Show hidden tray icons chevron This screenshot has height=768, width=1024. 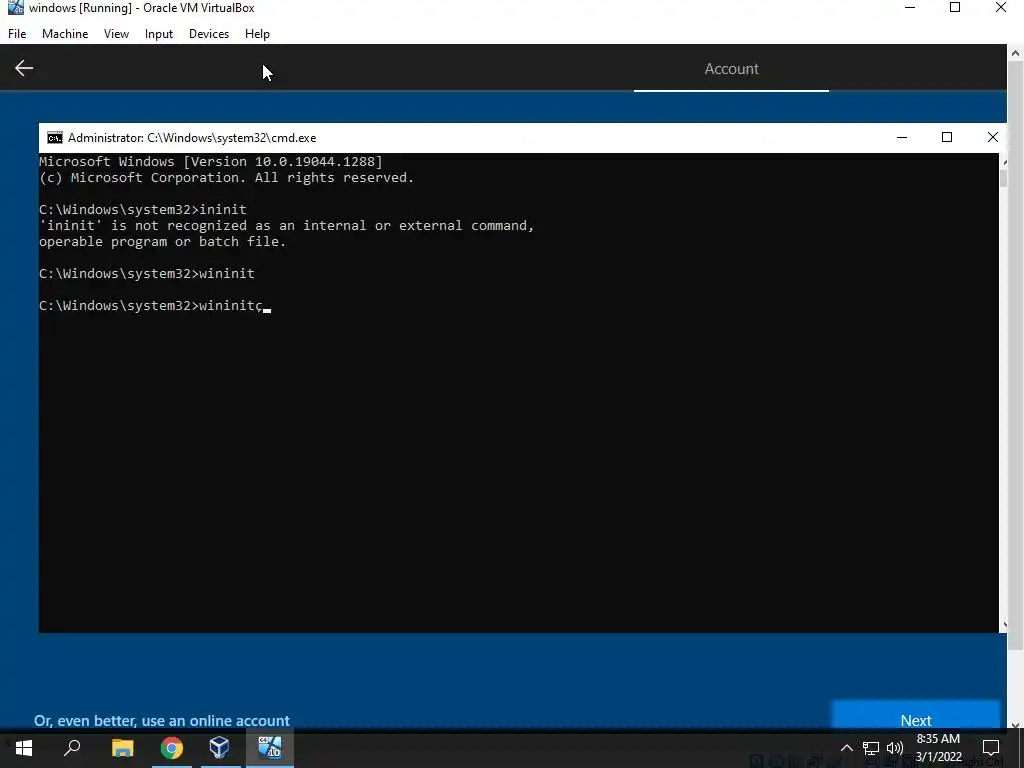(846, 748)
